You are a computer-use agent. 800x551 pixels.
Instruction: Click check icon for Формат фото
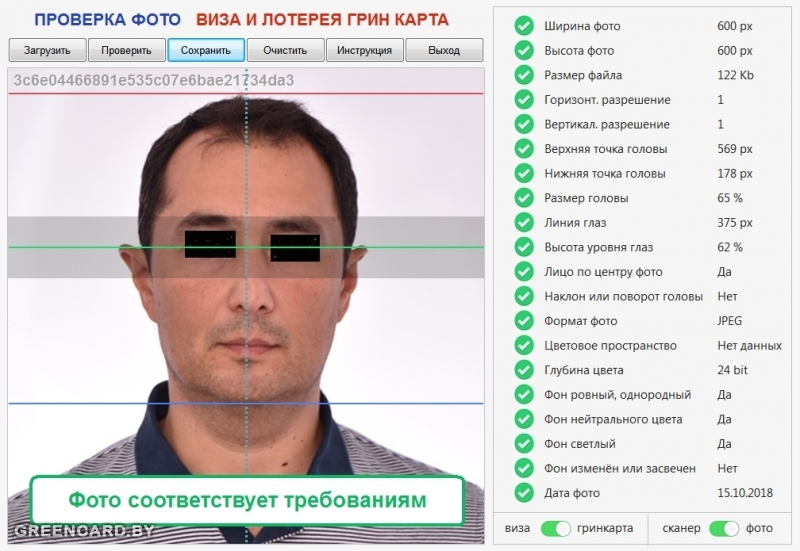(x=523, y=321)
